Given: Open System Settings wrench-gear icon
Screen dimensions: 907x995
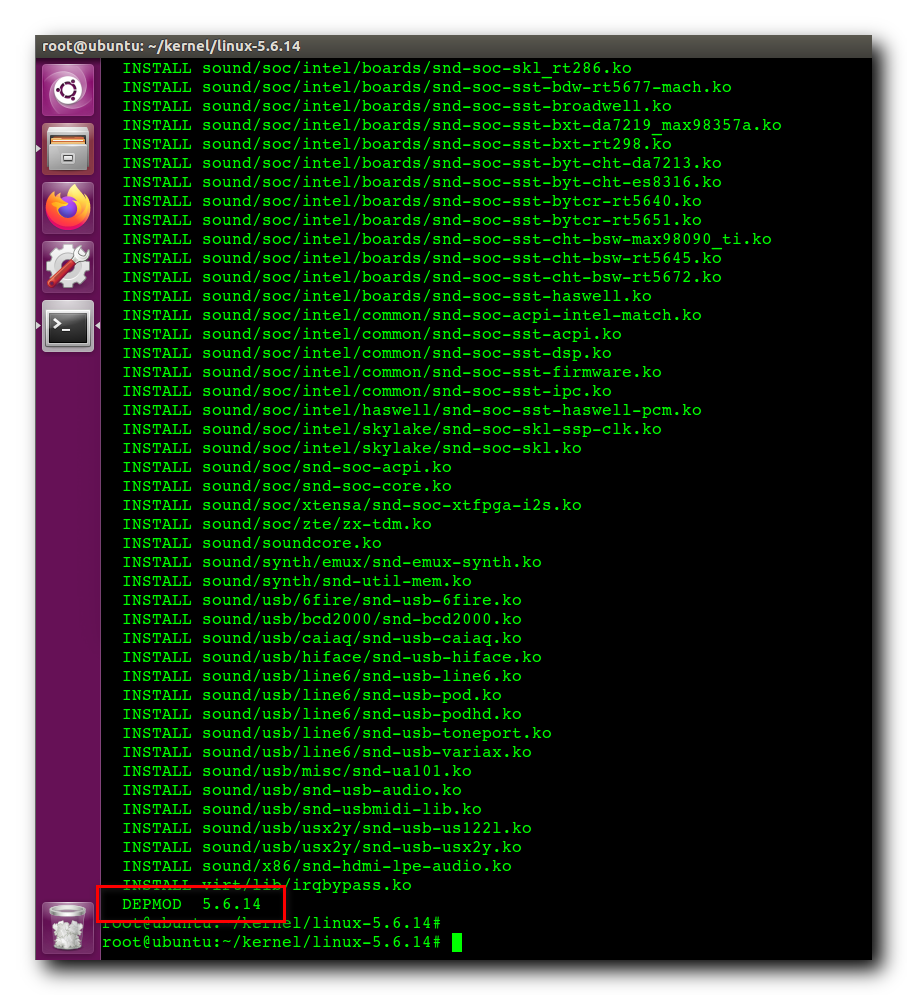Looking at the screenshot, I should click(68, 267).
